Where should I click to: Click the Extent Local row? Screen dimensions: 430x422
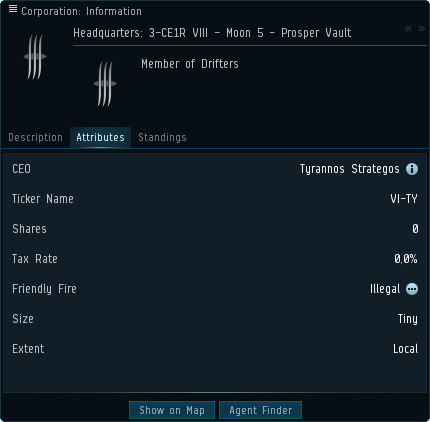coord(215,349)
